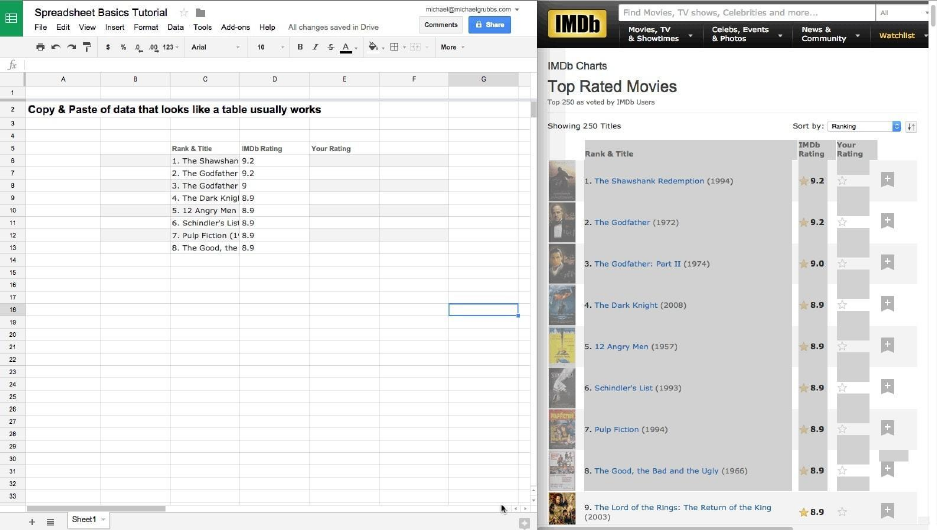
Task: Add The Godfather (1972) to watchlist
Action: tap(887, 221)
